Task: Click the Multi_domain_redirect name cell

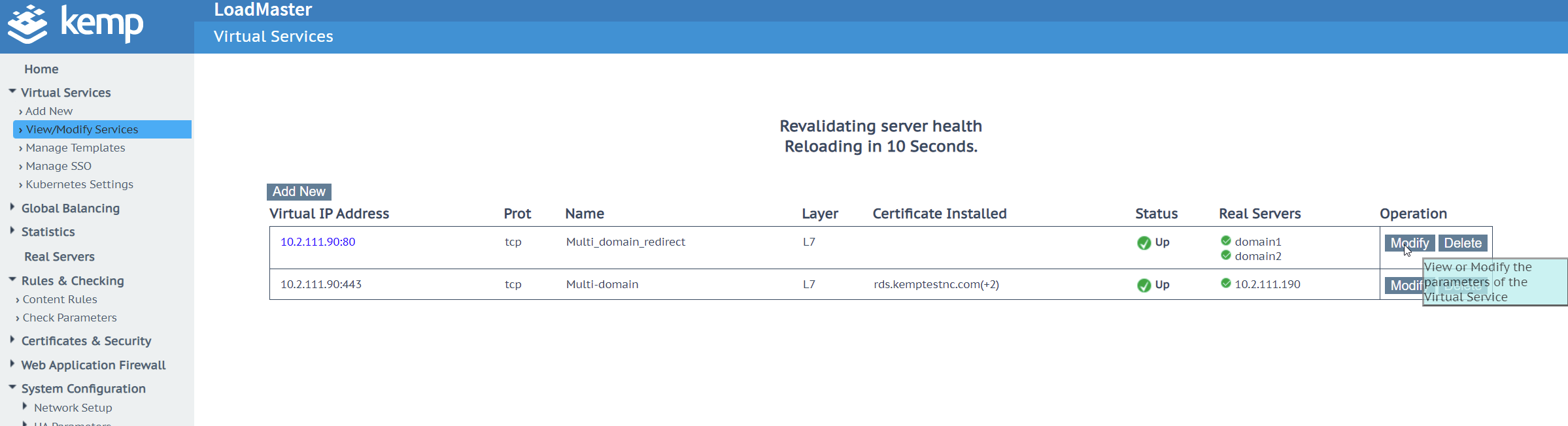Action: click(x=626, y=242)
